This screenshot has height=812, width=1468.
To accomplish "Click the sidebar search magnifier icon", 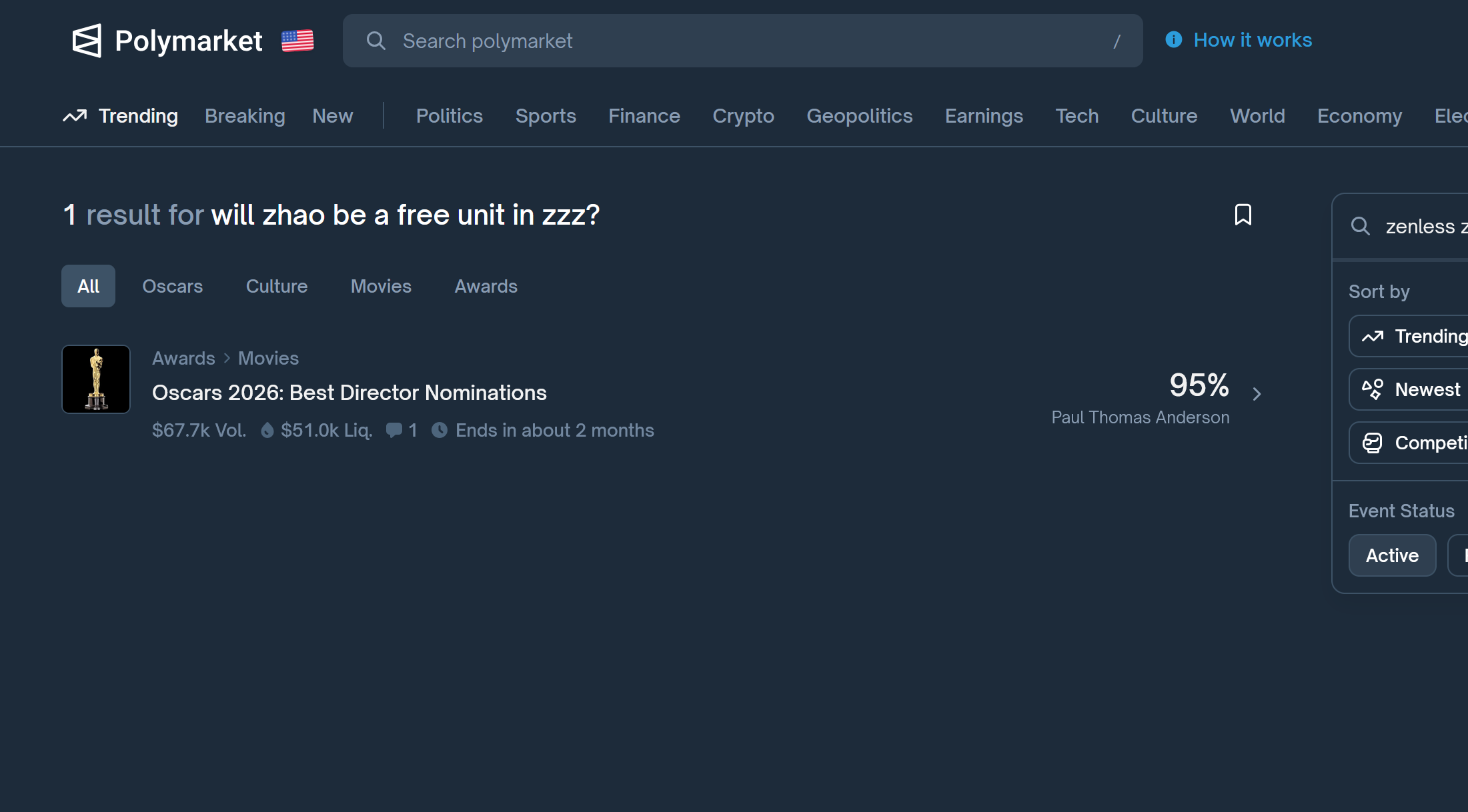I will [1360, 227].
